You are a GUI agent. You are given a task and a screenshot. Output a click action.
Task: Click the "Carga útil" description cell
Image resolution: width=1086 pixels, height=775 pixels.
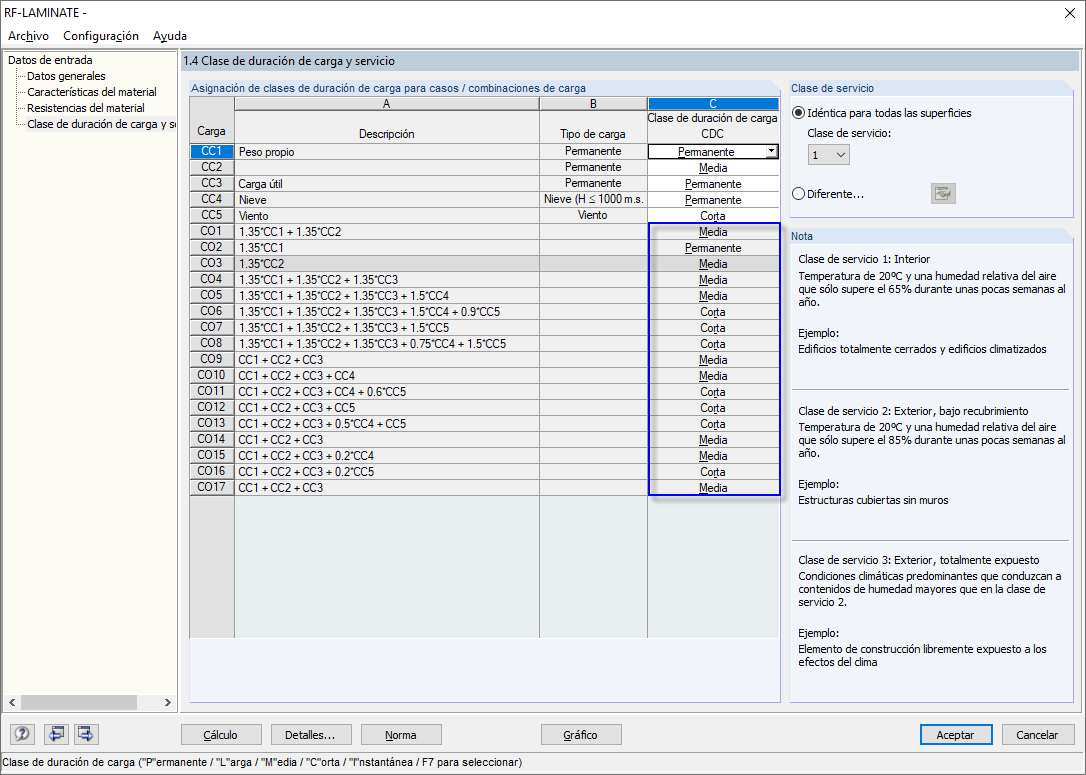point(386,184)
